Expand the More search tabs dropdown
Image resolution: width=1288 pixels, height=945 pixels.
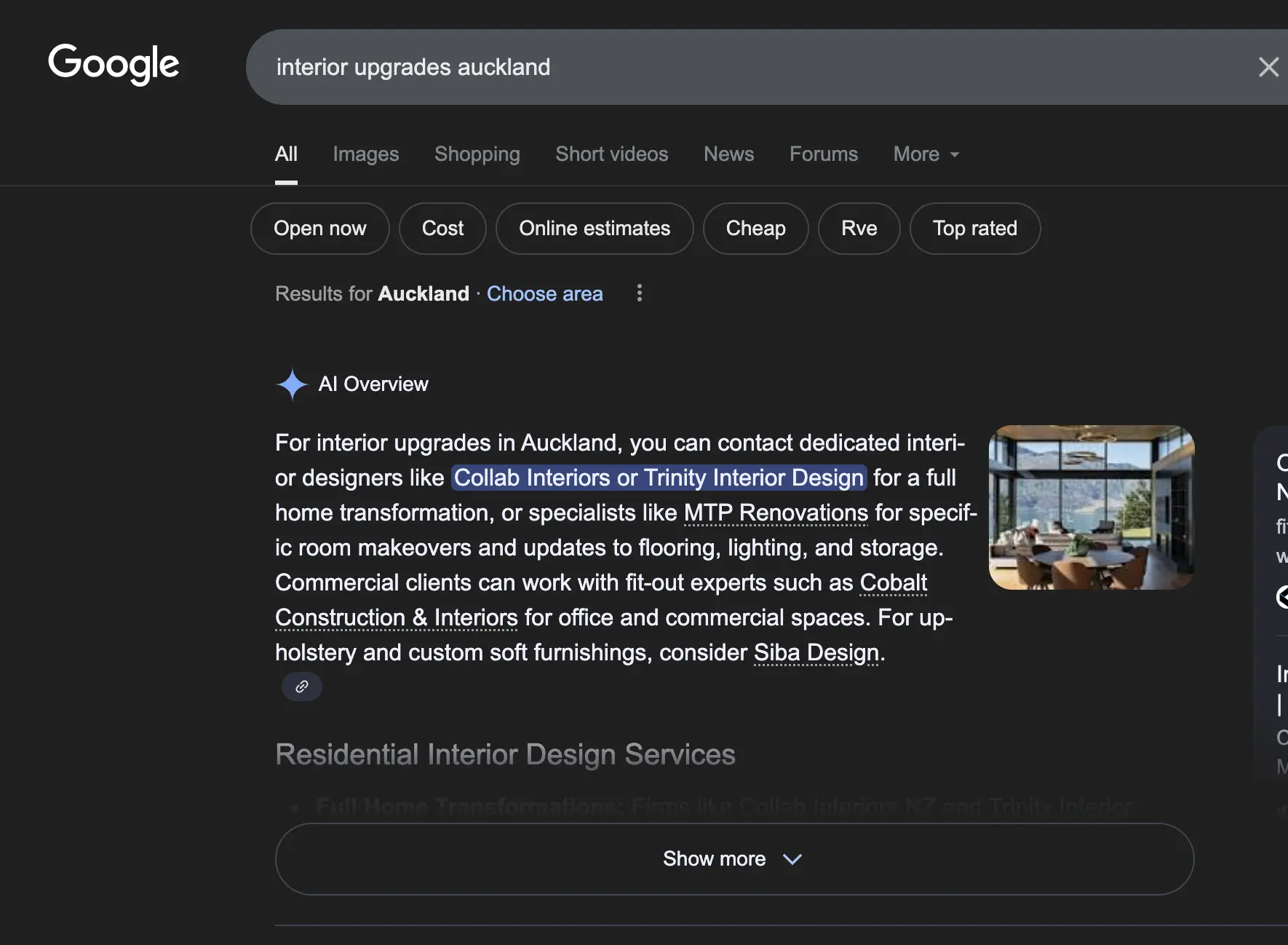pos(926,154)
